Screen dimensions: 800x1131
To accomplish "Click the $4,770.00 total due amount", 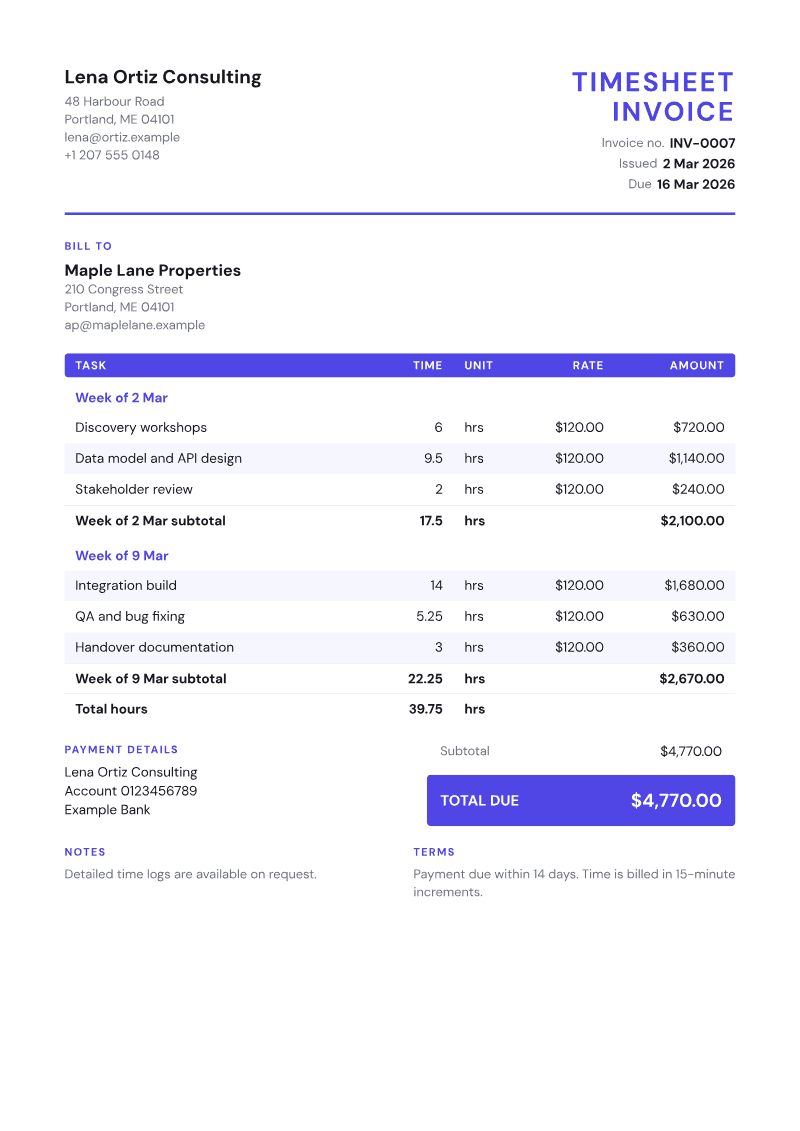I will [676, 801].
